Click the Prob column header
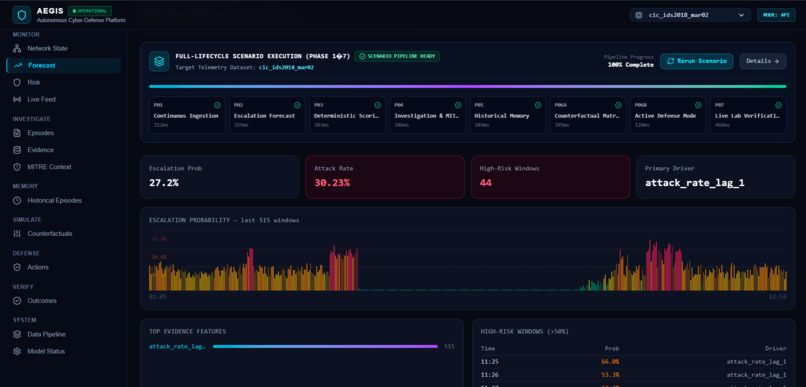Screen dimensions: 806x387 612,348
